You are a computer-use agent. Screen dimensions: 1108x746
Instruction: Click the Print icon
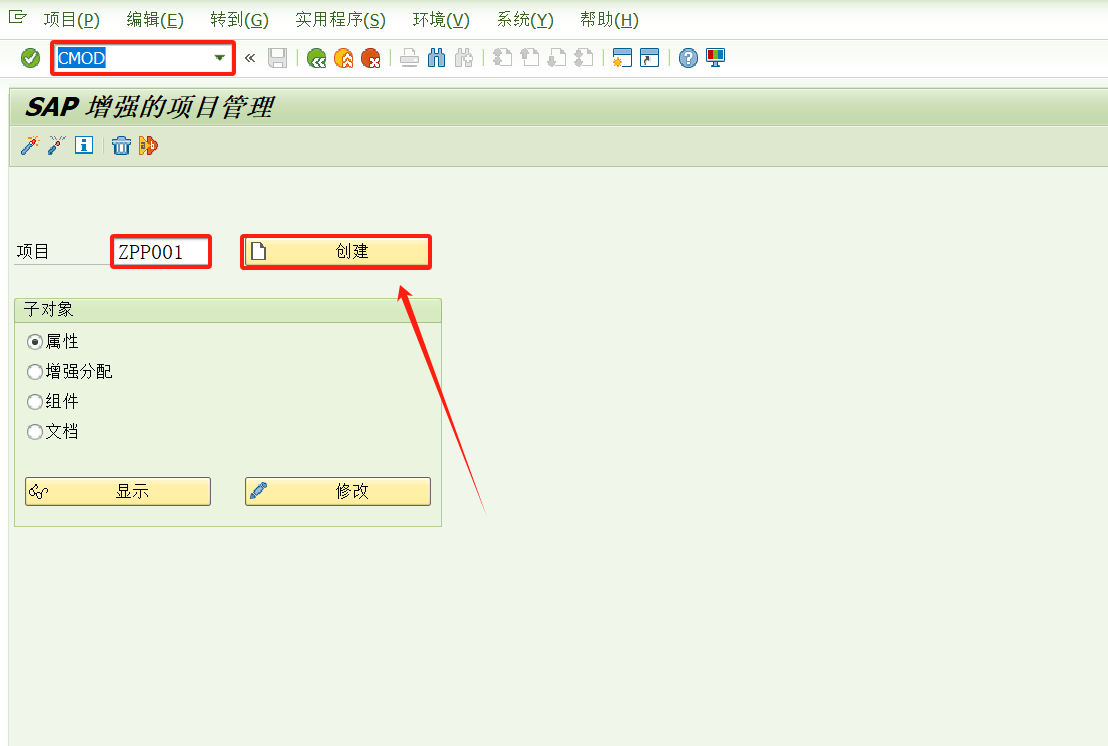tap(409, 58)
